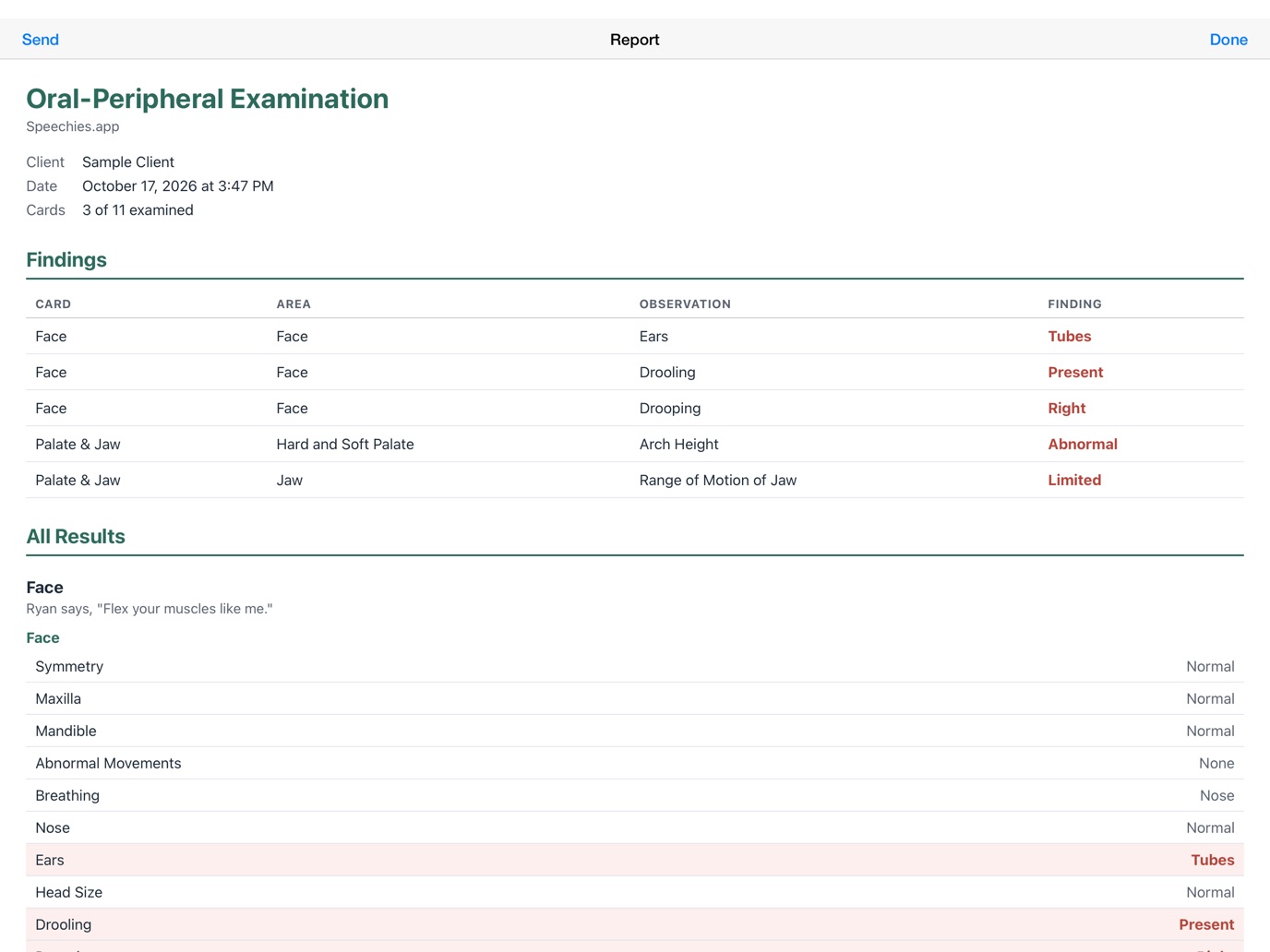Tap the Send button

click(x=41, y=40)
